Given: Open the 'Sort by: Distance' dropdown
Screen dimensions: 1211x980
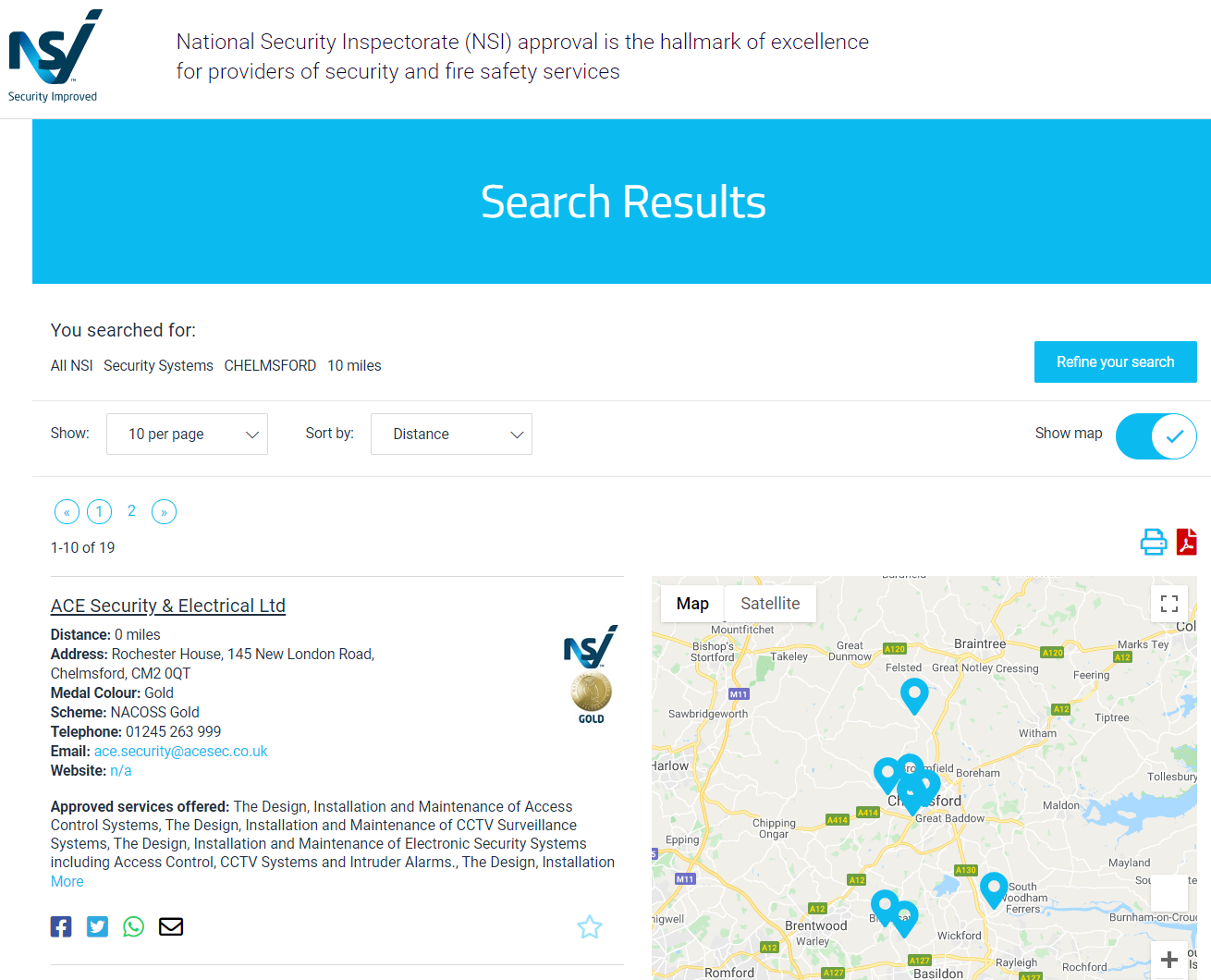Looking at the screenshot, I should [x=451, y=434].
